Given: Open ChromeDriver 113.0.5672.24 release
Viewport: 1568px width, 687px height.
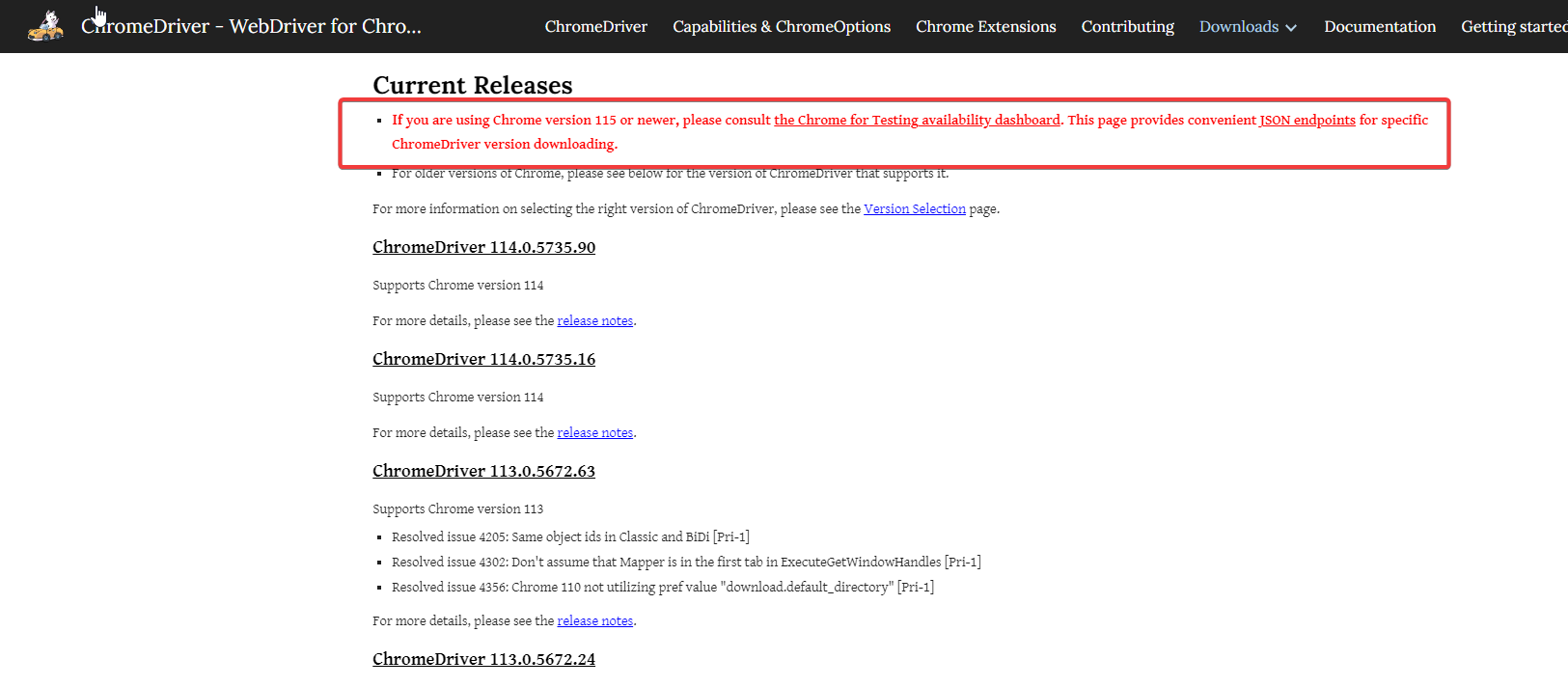Looking at the screenshot, I should click(484, 659).
